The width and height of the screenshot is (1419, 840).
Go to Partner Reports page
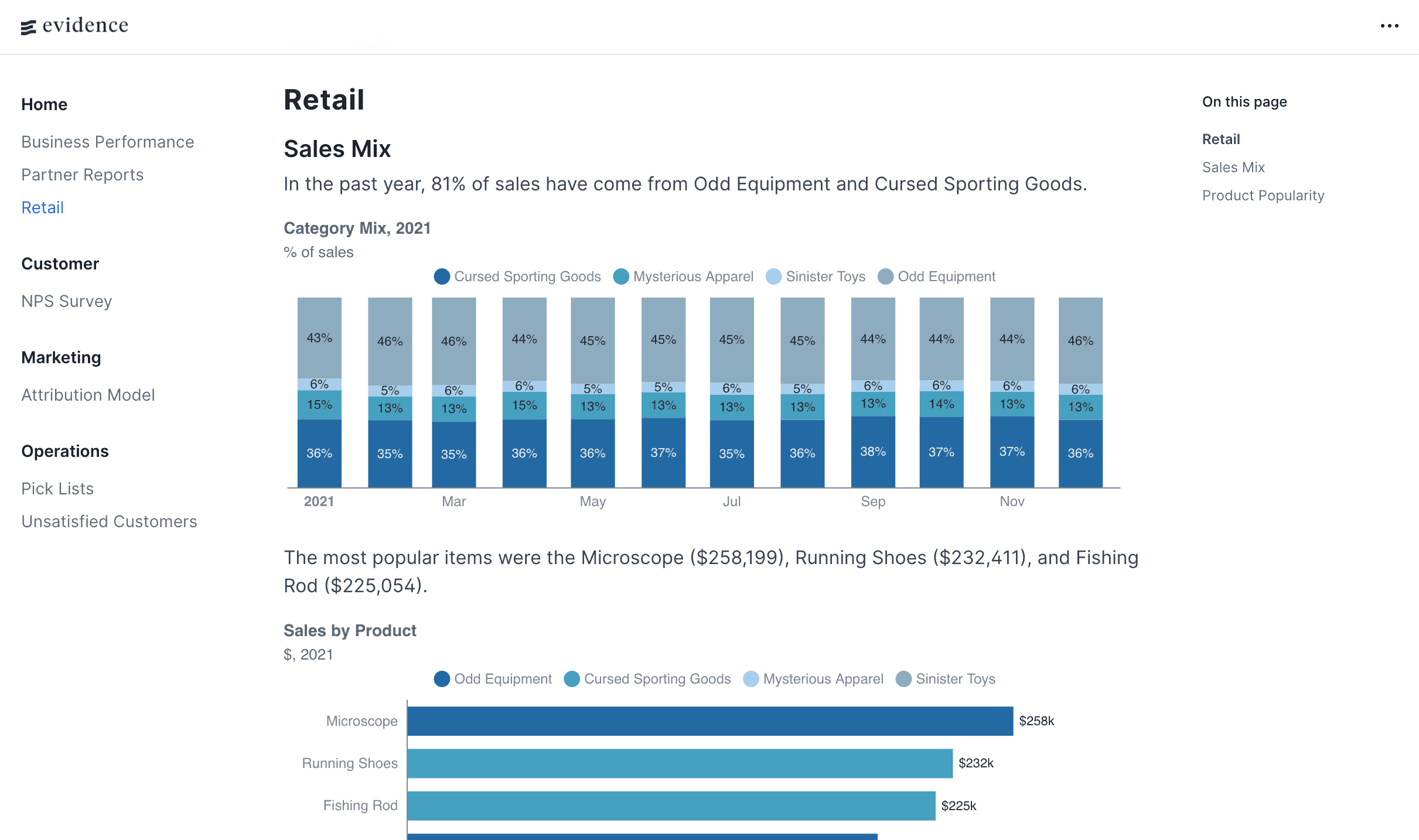click(x=83, y=175)
